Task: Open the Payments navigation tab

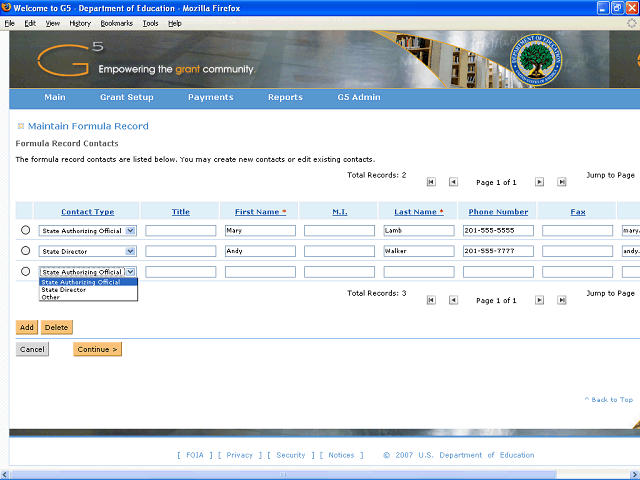Action: [211, 97]
